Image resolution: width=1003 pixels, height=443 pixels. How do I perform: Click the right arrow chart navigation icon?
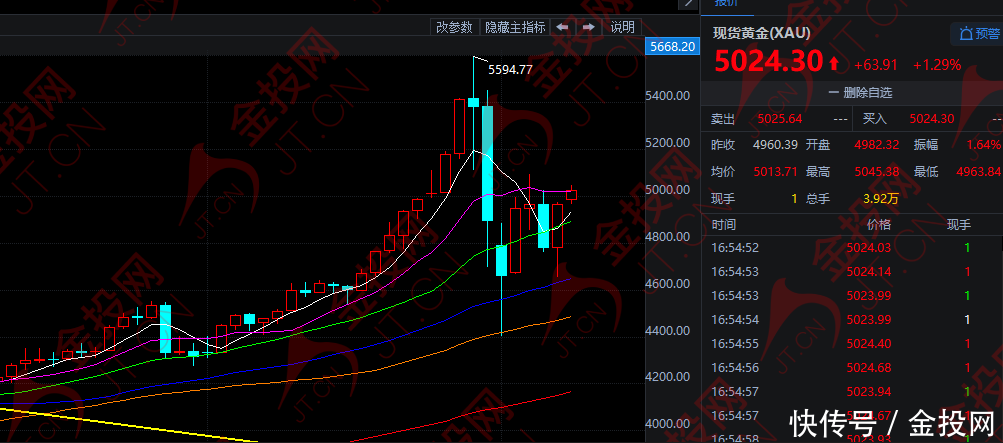[590, 28]
